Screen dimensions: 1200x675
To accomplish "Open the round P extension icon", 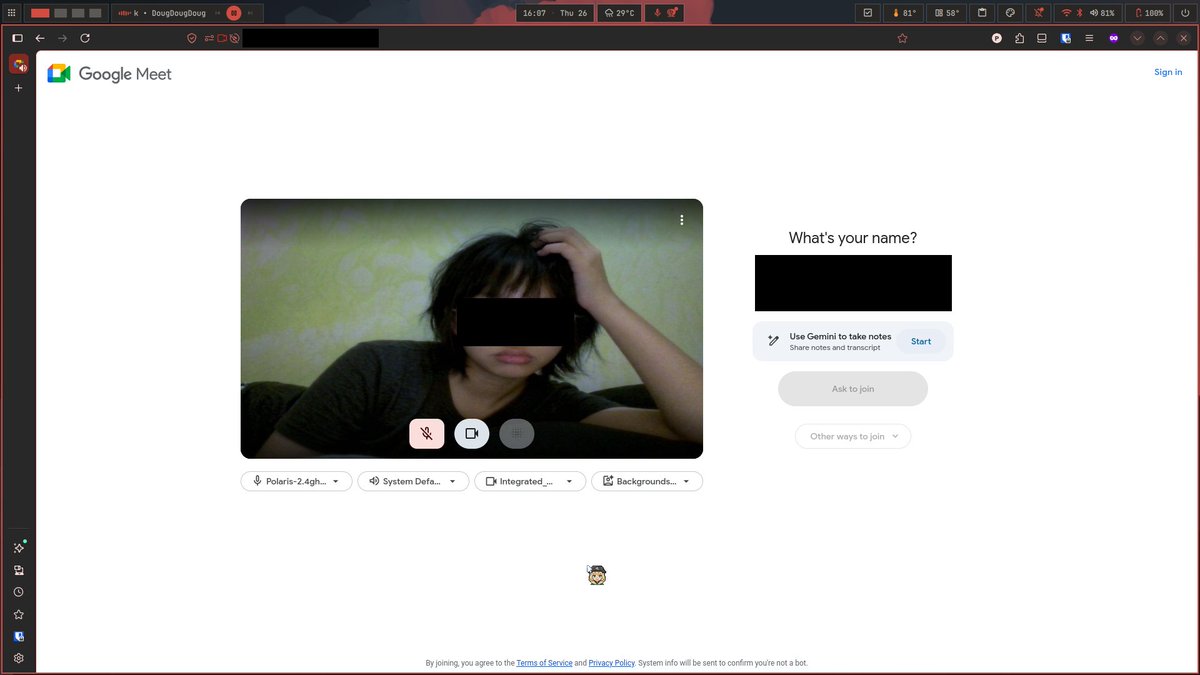I will click(x=997, y=38).
